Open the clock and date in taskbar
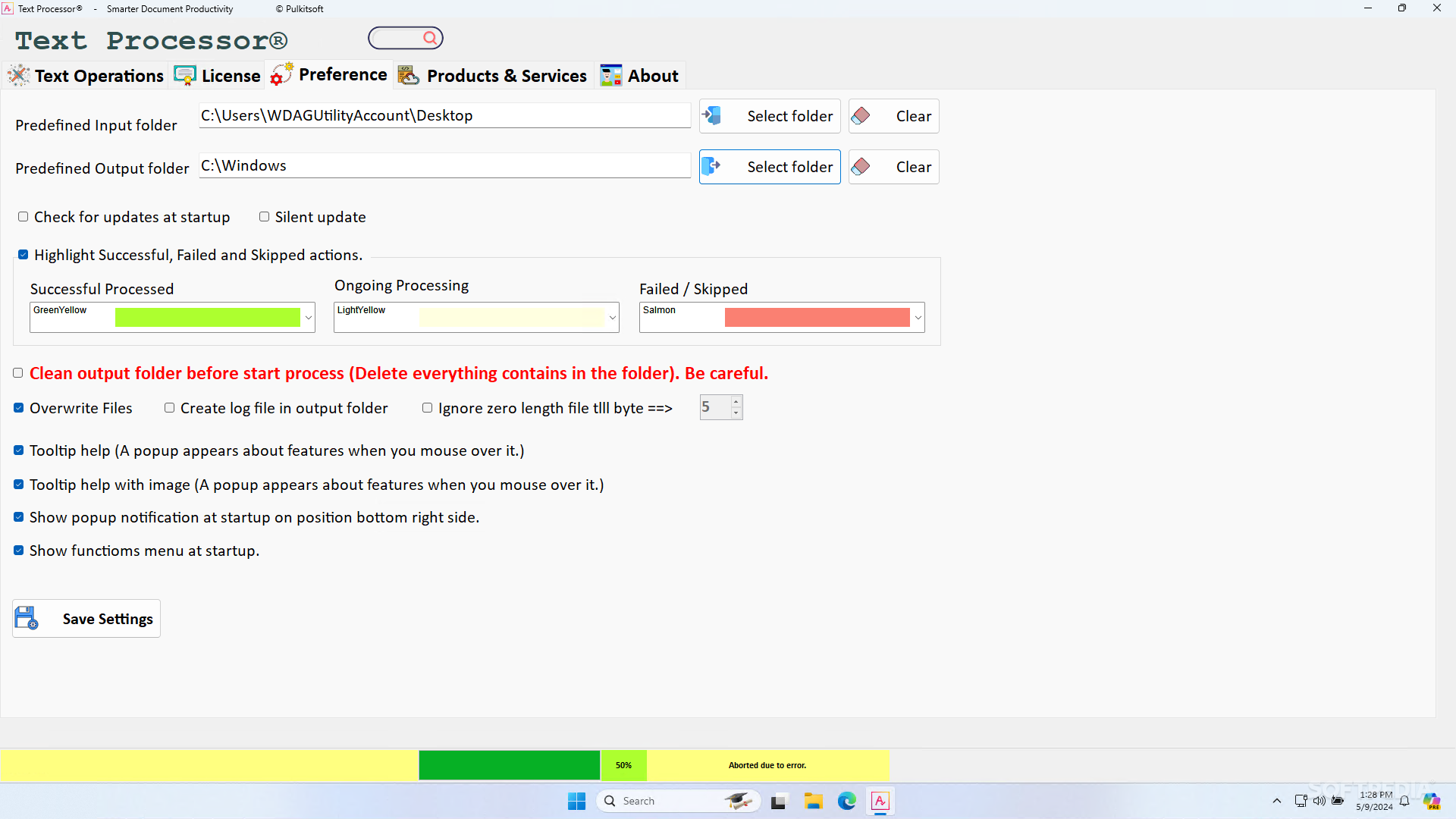 (x=1374, y=801)
